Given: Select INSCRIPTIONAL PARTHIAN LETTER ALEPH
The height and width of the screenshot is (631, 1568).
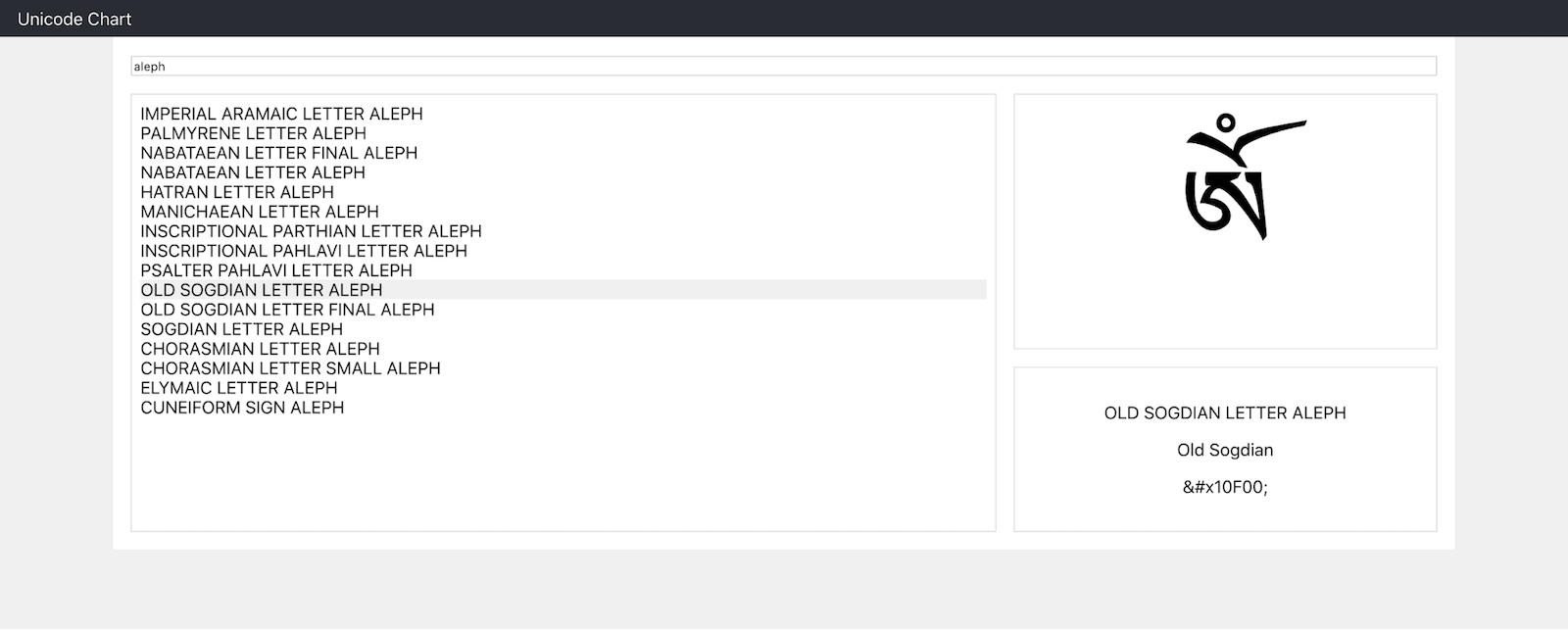Looking at the screenshot, I should pyautogui.click(x=311, y=231).
